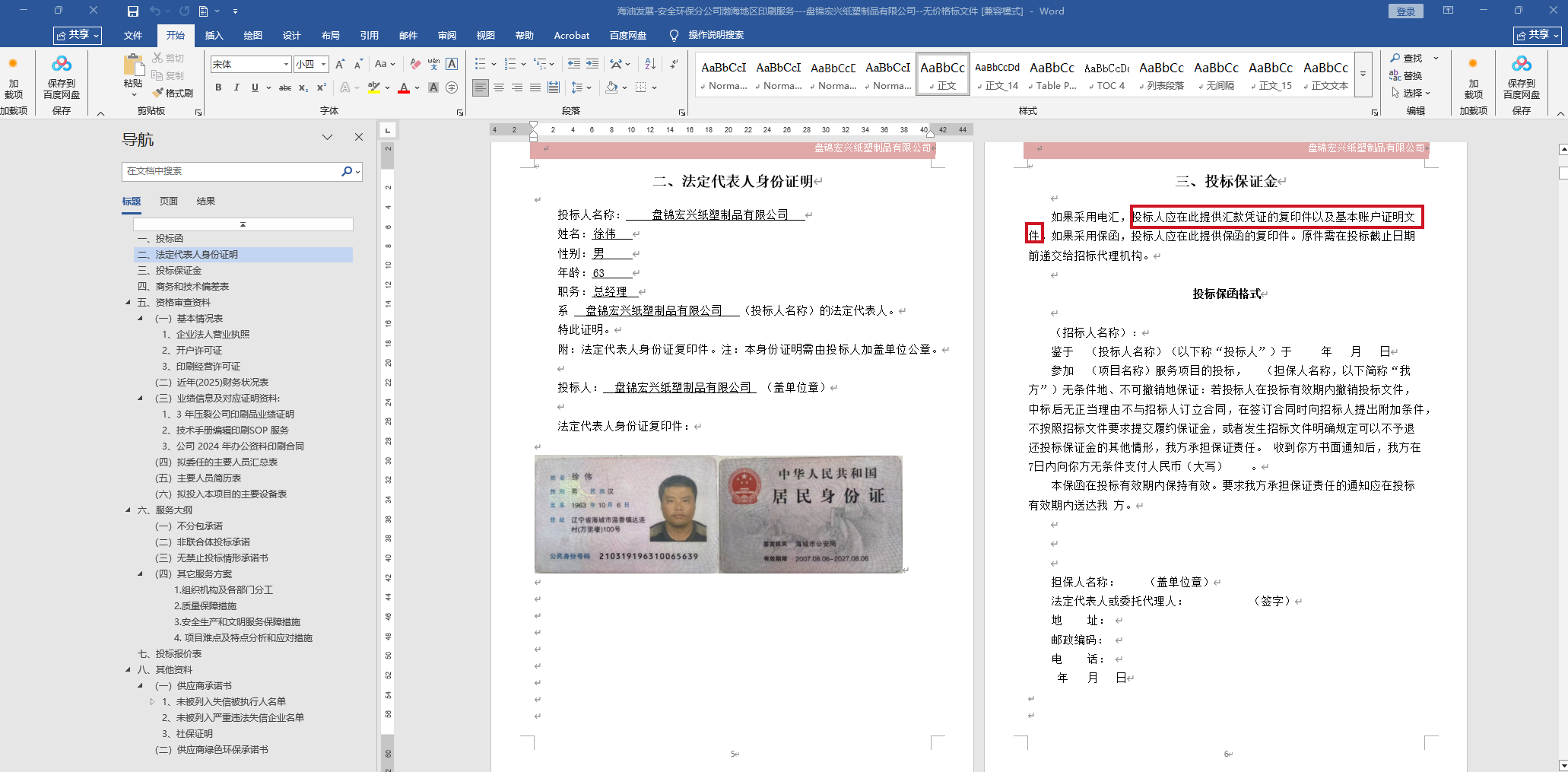Image resolution: width=1568 pixels, height=772 pixels.
Task: Switch to the 审阅 (Review) ribbon tab
Action: (447, 36)
